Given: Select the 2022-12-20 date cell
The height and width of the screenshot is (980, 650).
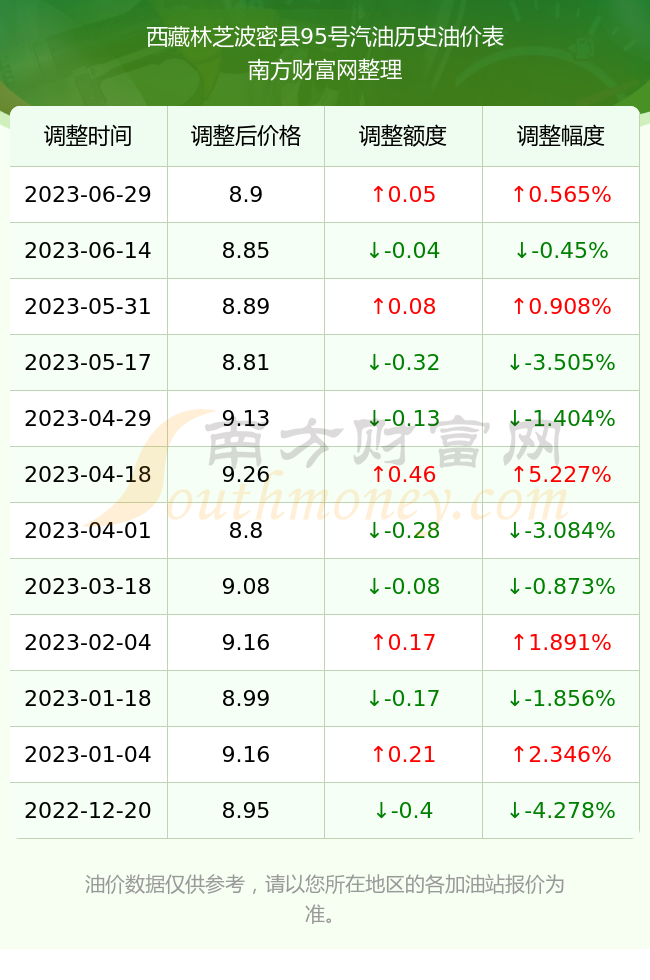Looking at the screenshot, I should pyautogui.click(x=88, y=811).
